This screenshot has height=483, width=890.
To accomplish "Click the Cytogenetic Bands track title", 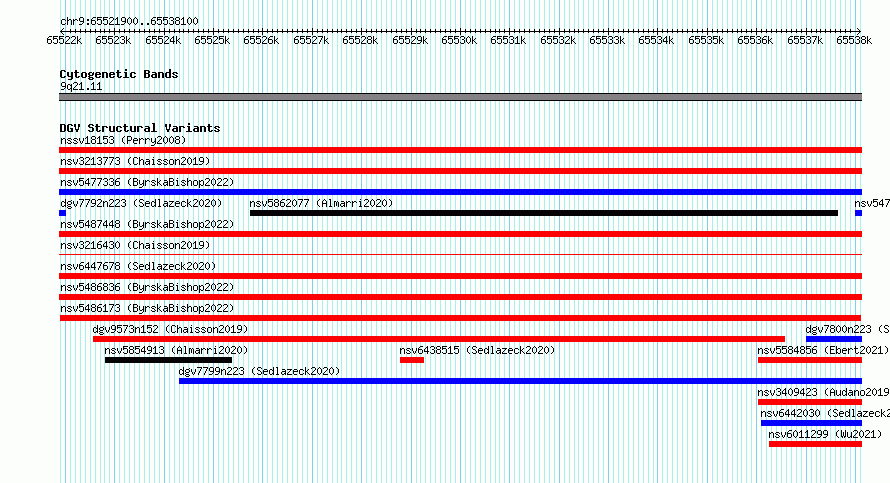I will click(119, 74).
